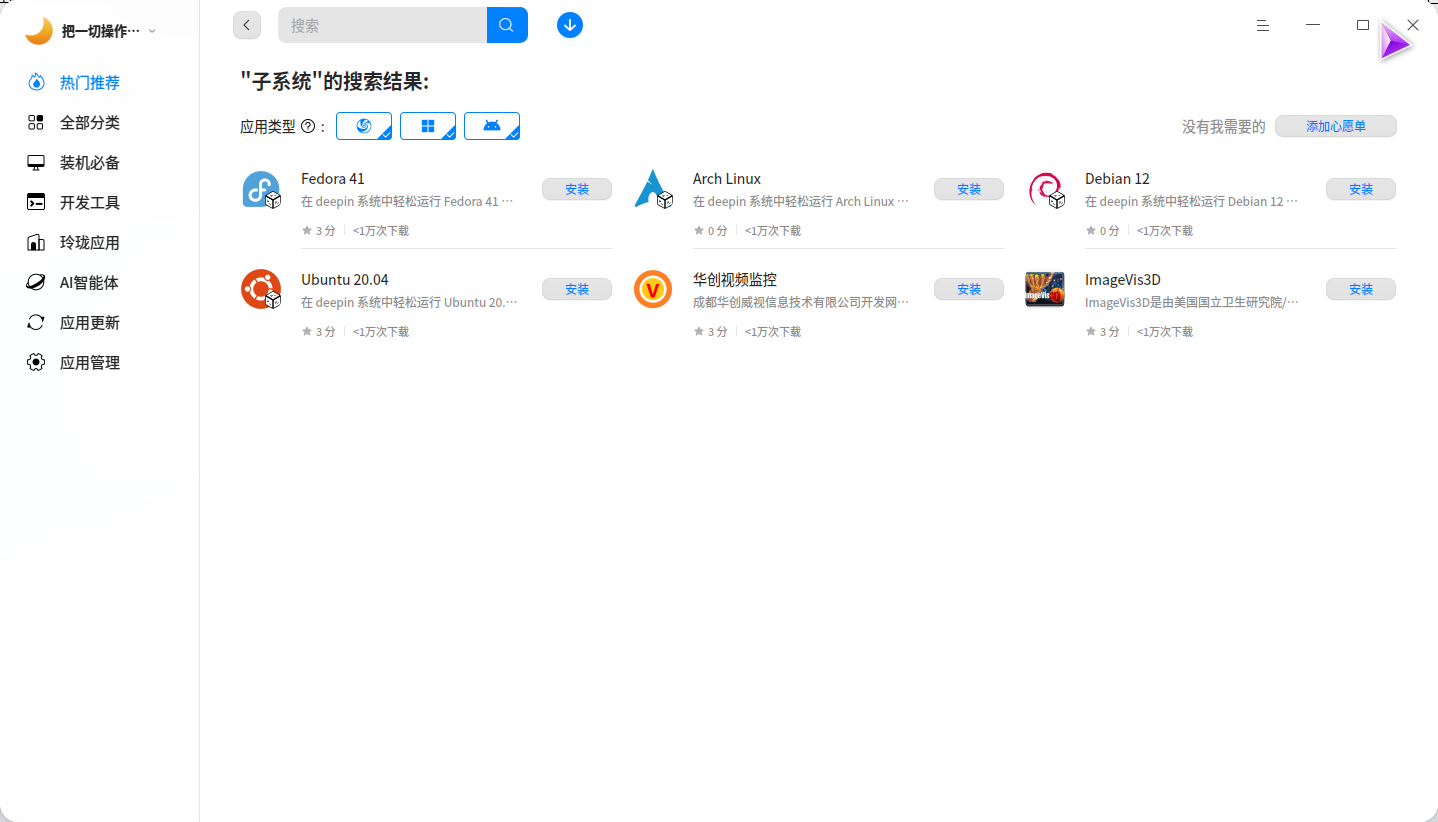
Task: Click the 华创视频监控 description text
Action: [801, 301]
